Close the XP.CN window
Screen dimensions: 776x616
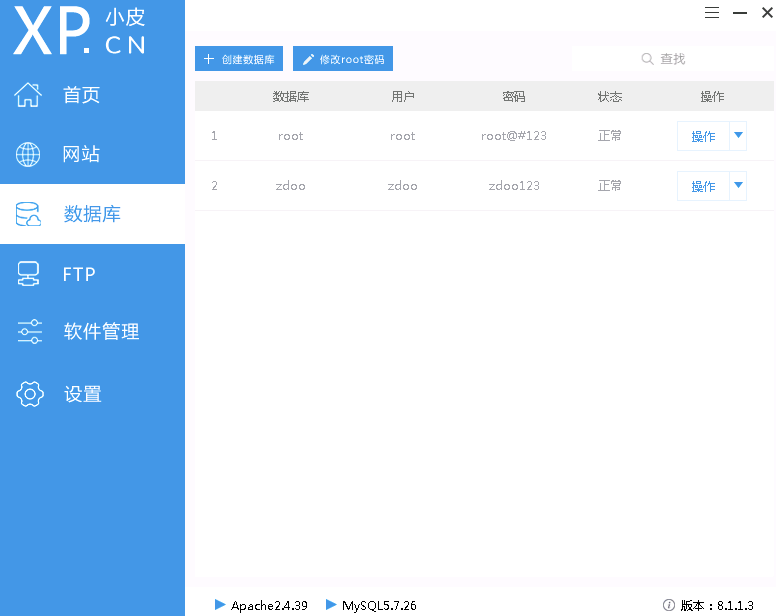coord(767,12)
